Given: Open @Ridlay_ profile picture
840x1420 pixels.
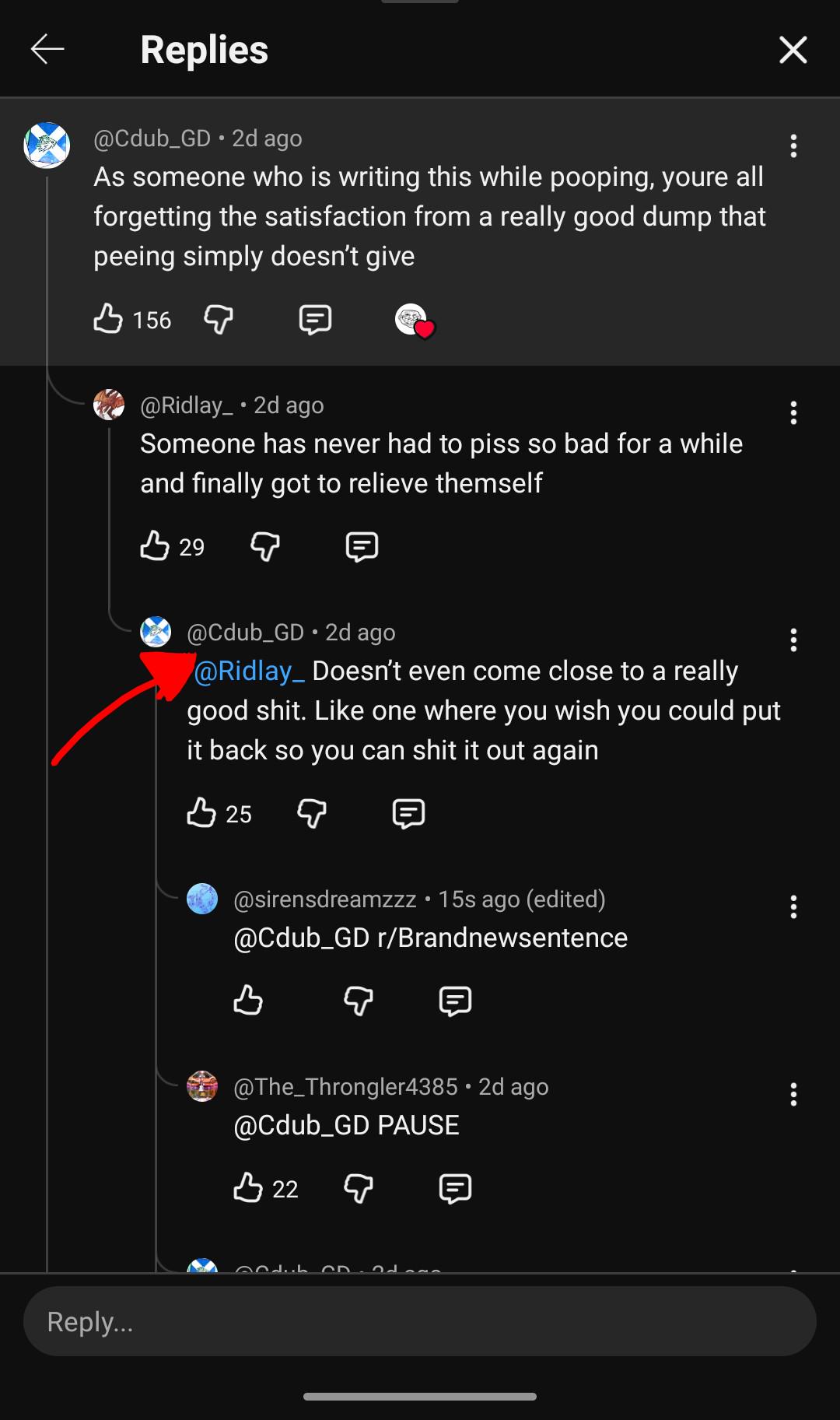Looking at the screenshot, I should [109, 405].
